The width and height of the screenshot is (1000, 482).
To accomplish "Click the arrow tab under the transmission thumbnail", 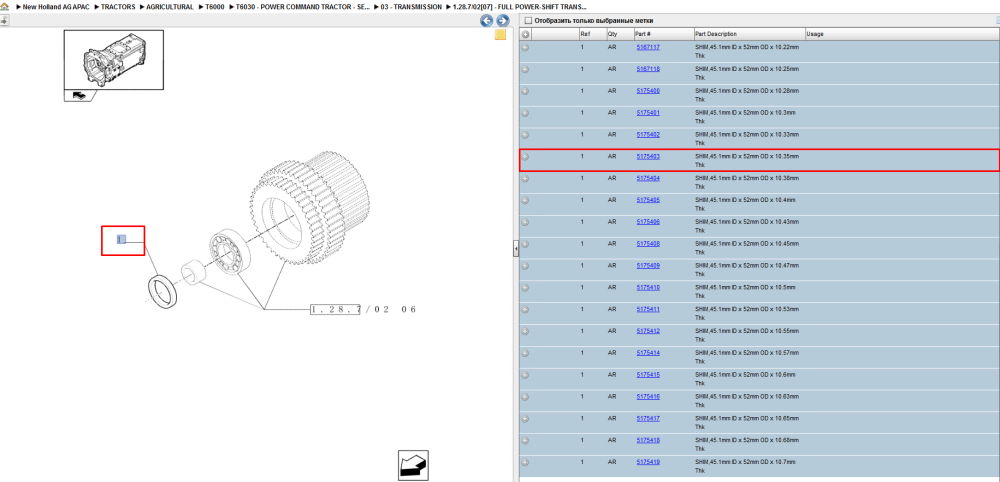I will pos(79,96).
